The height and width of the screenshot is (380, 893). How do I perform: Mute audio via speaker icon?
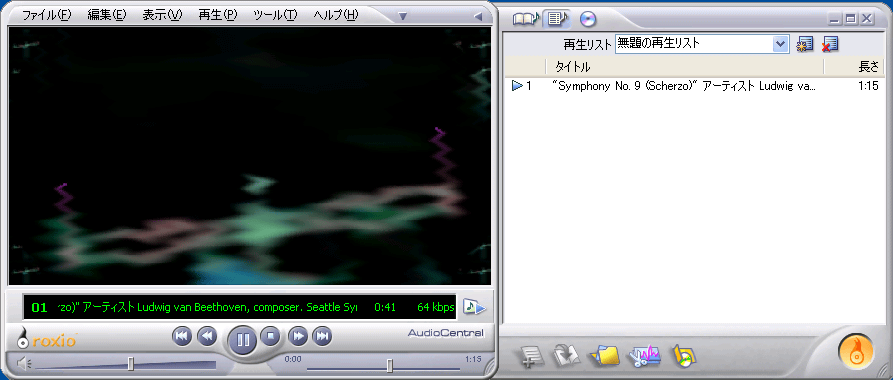point(23,362)
